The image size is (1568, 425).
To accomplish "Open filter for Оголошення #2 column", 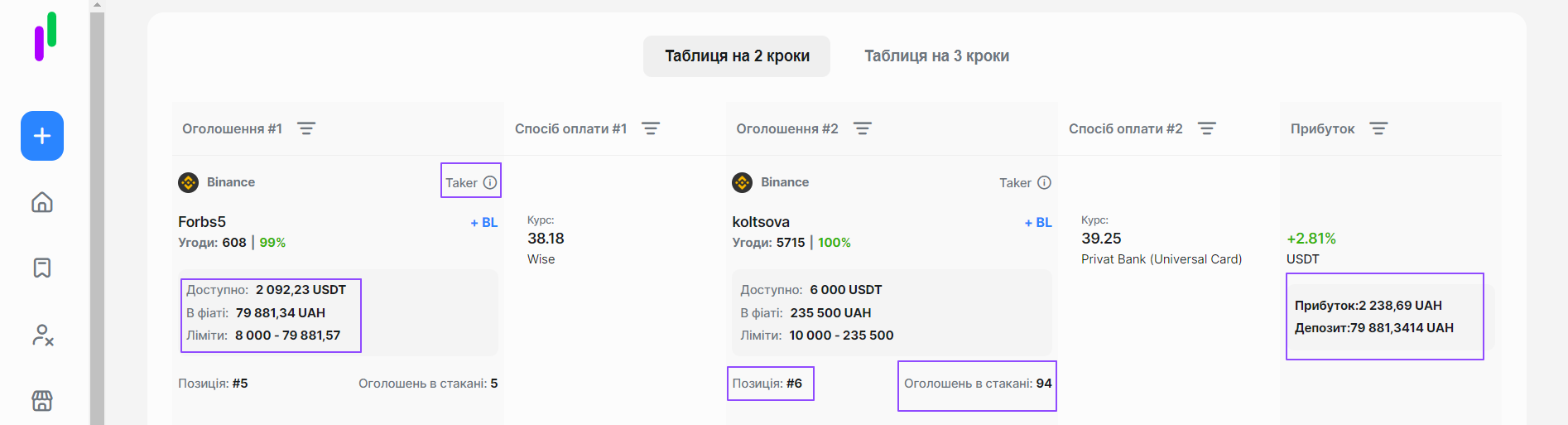I will click(x=863, y=128).
